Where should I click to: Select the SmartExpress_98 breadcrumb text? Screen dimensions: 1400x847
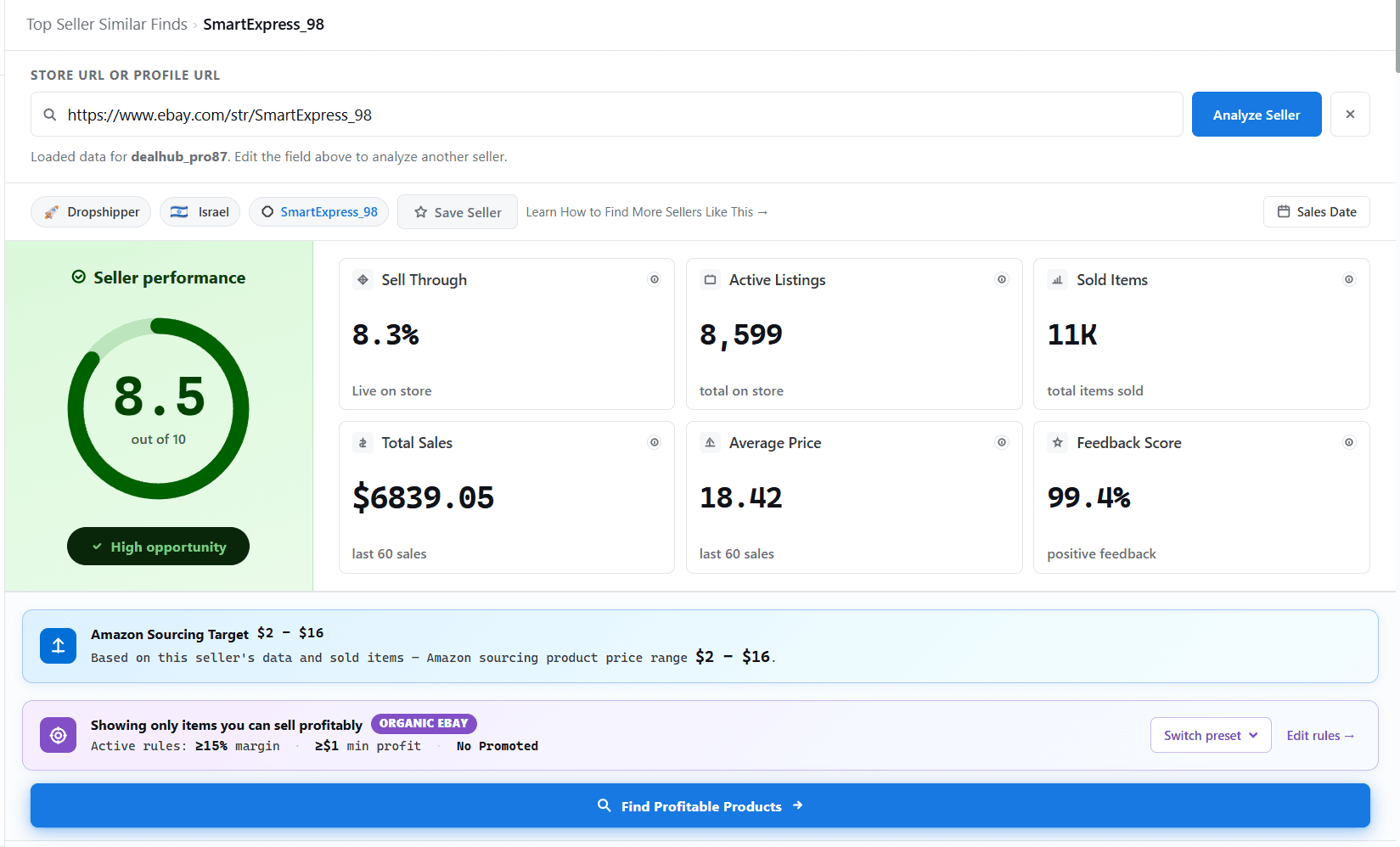click(263, 24)
